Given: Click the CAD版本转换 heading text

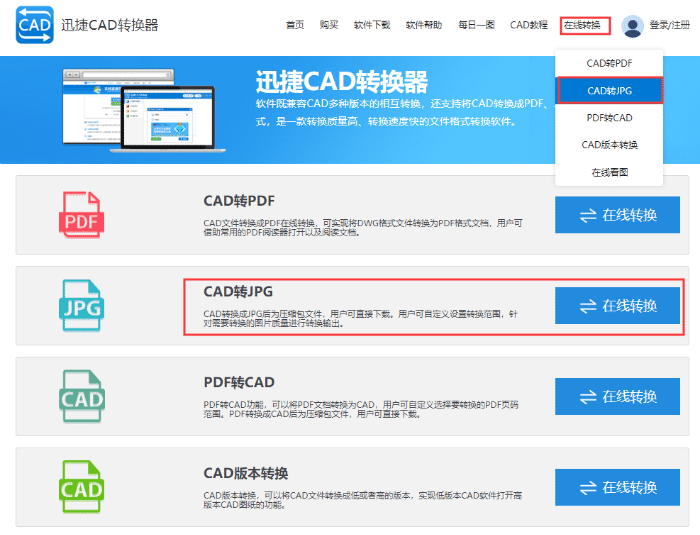Looking at the screenshot, I should coord(246,473).
